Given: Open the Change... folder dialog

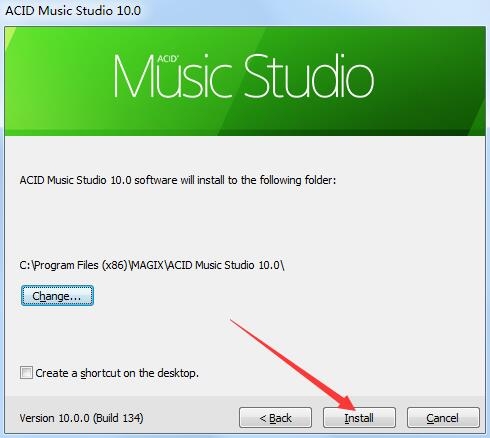Looking at the screenshot, I should 57,296.
